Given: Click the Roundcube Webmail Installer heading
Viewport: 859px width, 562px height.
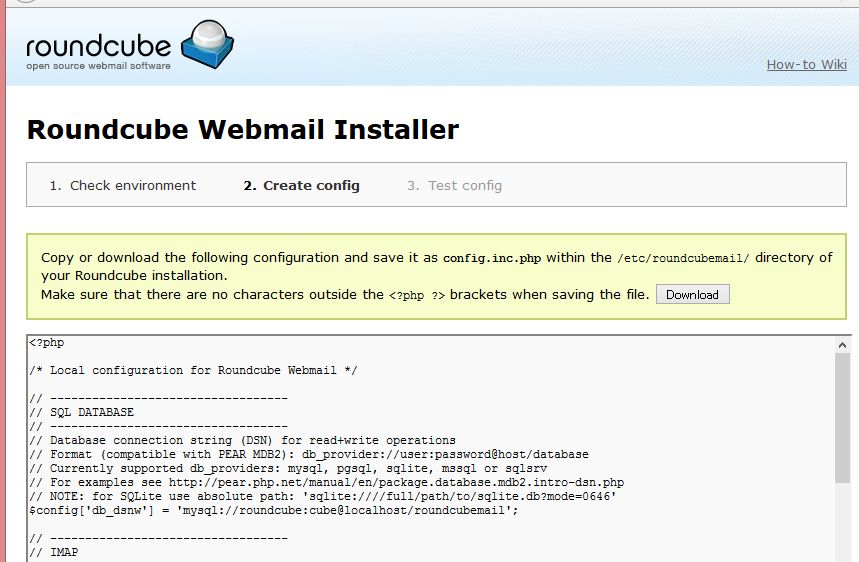Looking at the screenshot, I should (x=243, y=130).
